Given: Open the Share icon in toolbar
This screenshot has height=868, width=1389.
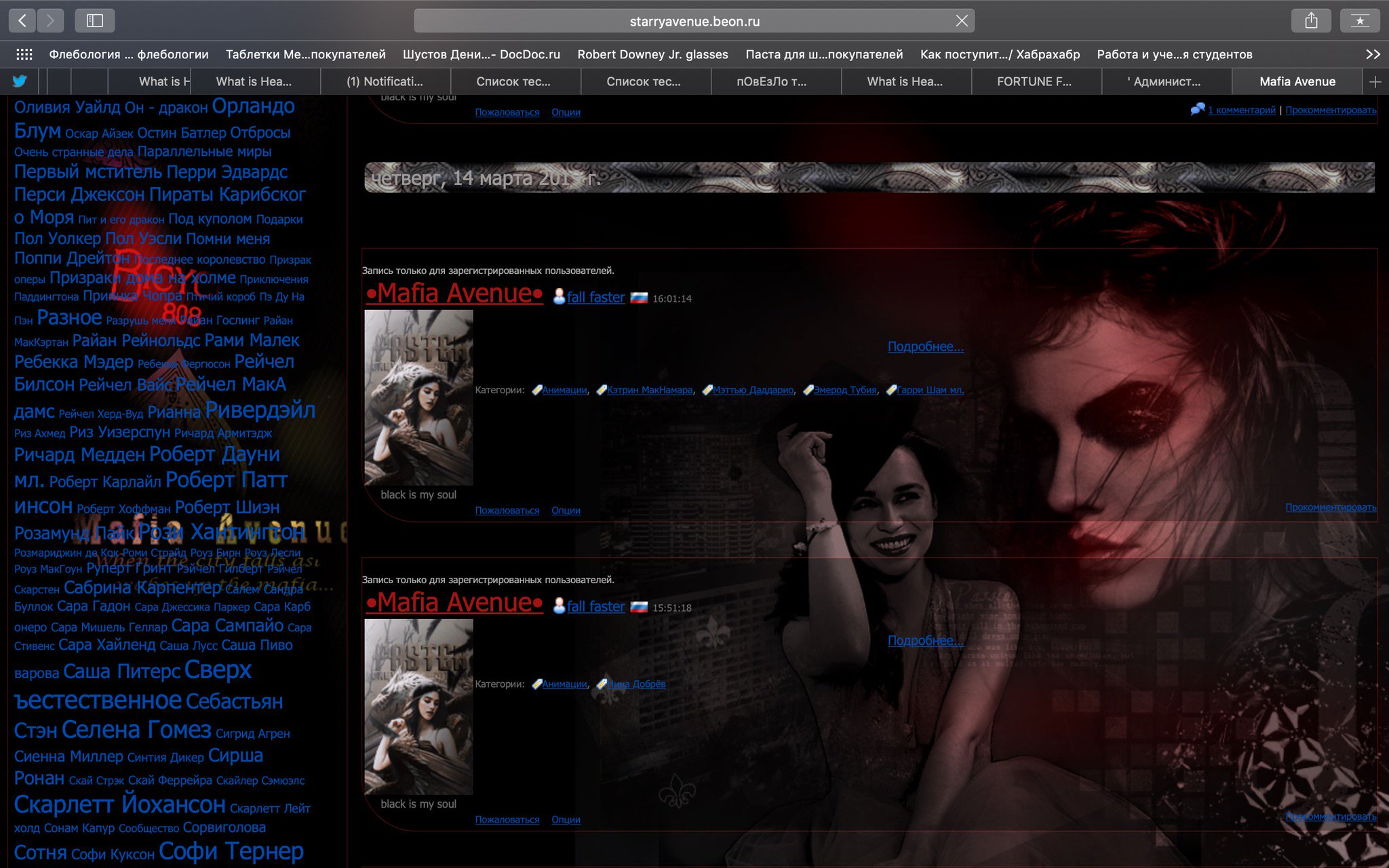Looking at the screenshot, I should click(x=1311, y=21).
